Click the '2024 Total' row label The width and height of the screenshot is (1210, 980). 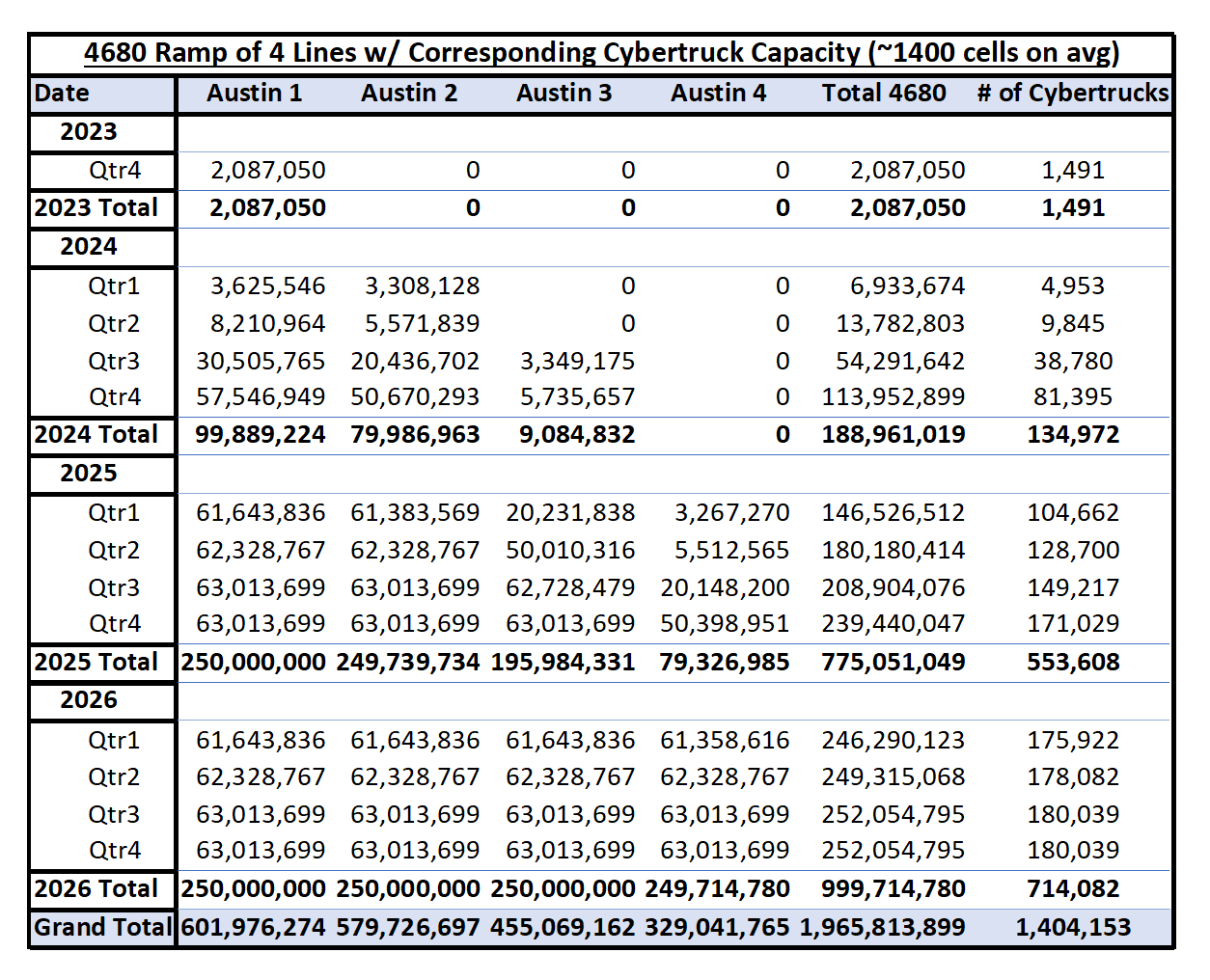[x=96, y=435]
